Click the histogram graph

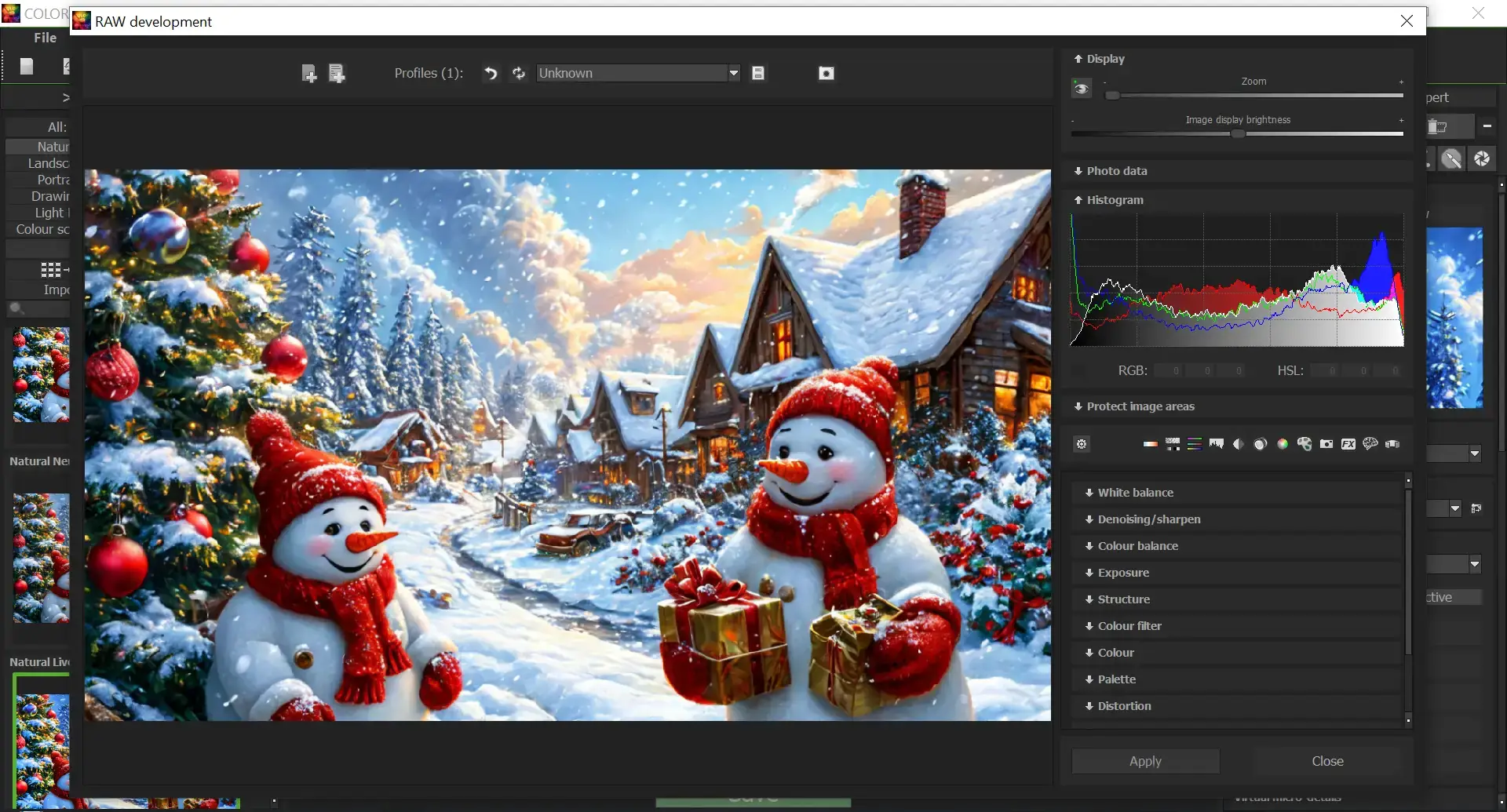pos(1237,280)
